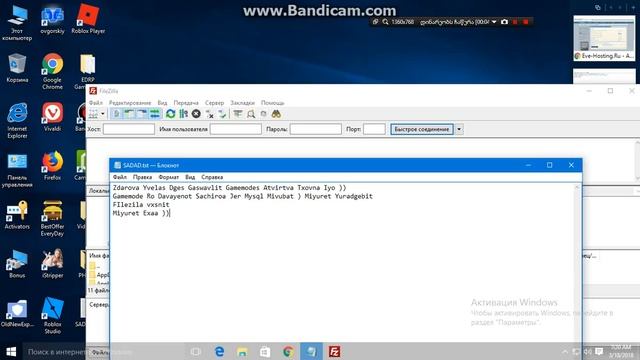Click Bandicam pause recording button

pyautogui.click(x=516, y=22)
